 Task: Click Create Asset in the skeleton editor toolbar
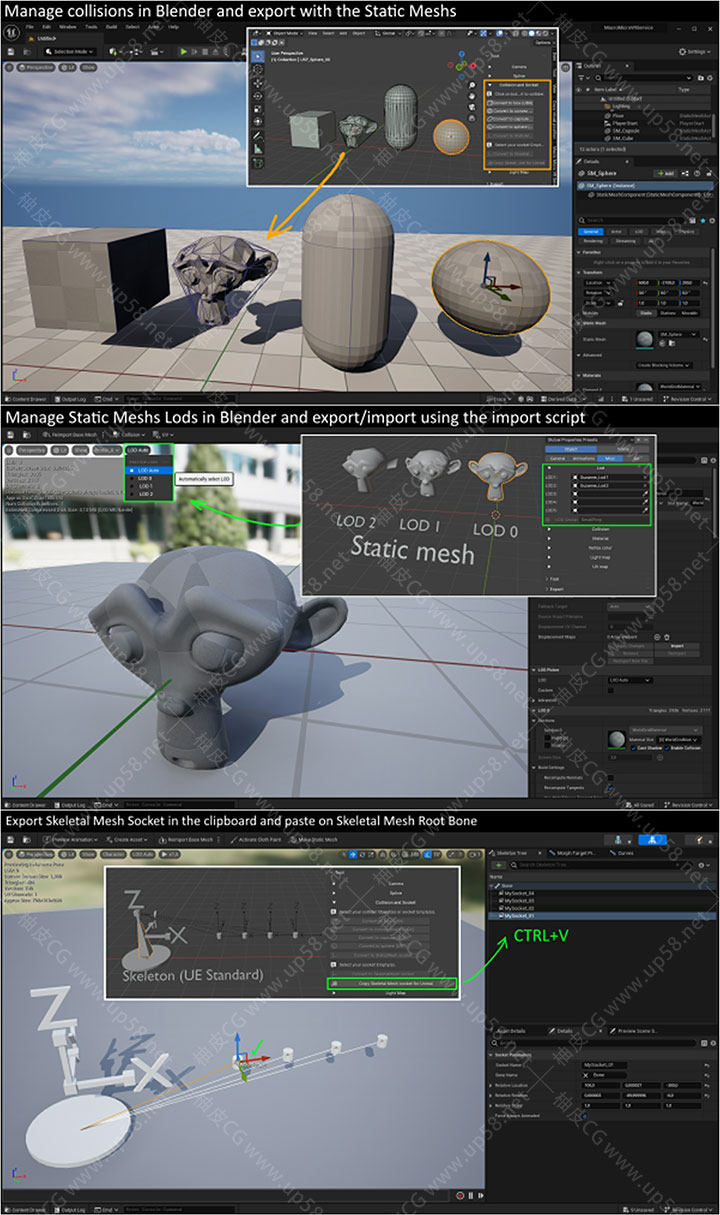coord(126,840)
